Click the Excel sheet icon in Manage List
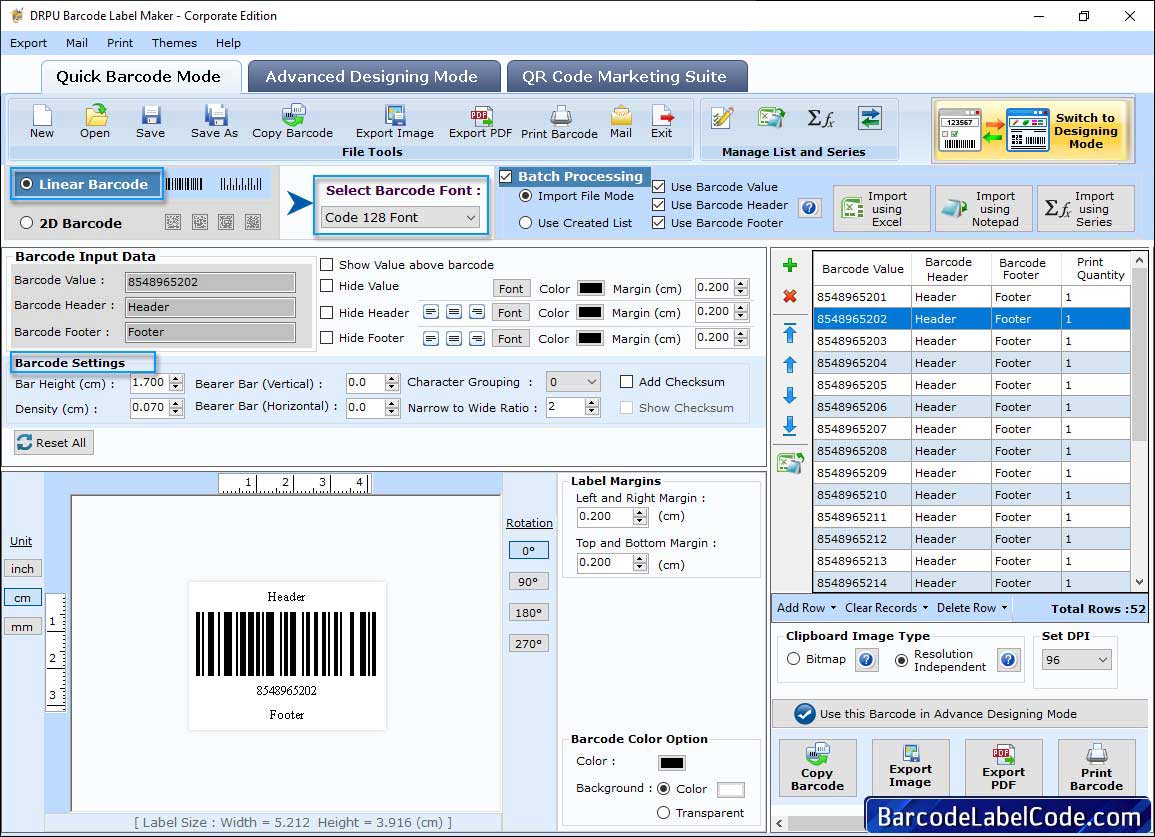 (771, 118)
